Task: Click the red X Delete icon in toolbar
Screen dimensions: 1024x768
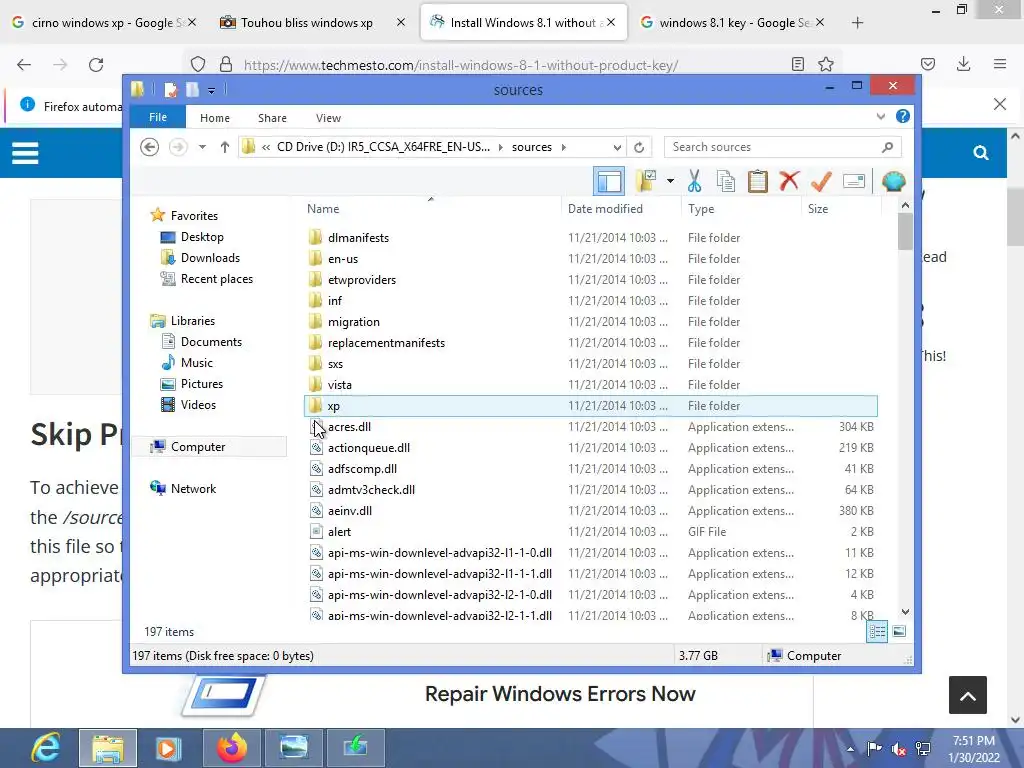Action: click(x=789, y=181)
